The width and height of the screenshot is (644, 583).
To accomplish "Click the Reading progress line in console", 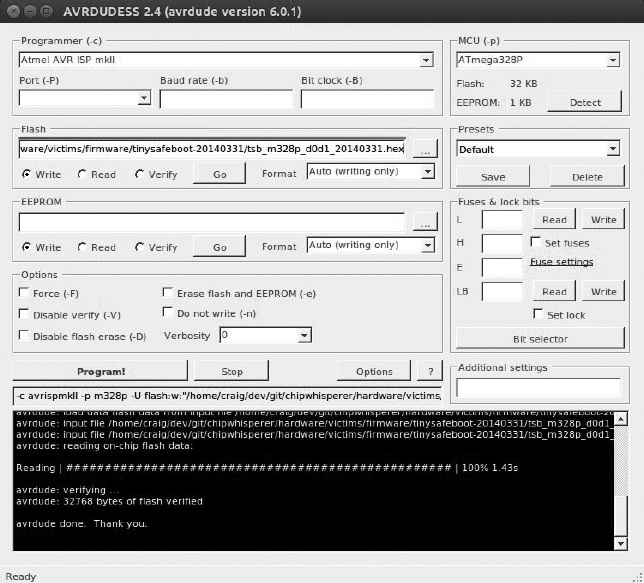I will tap(267, 468).
